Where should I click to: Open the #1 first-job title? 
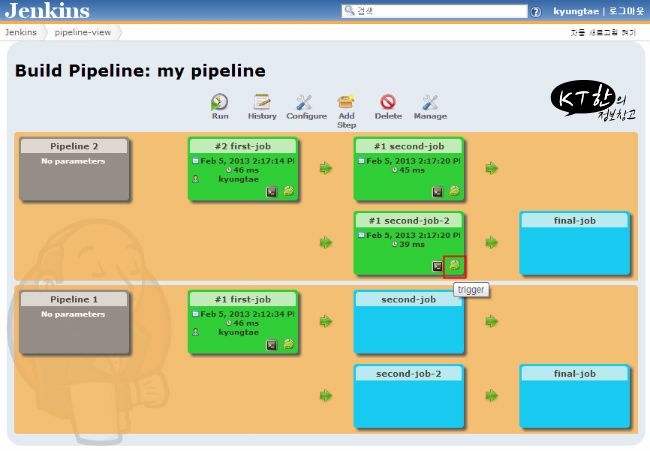click(243, 299)
